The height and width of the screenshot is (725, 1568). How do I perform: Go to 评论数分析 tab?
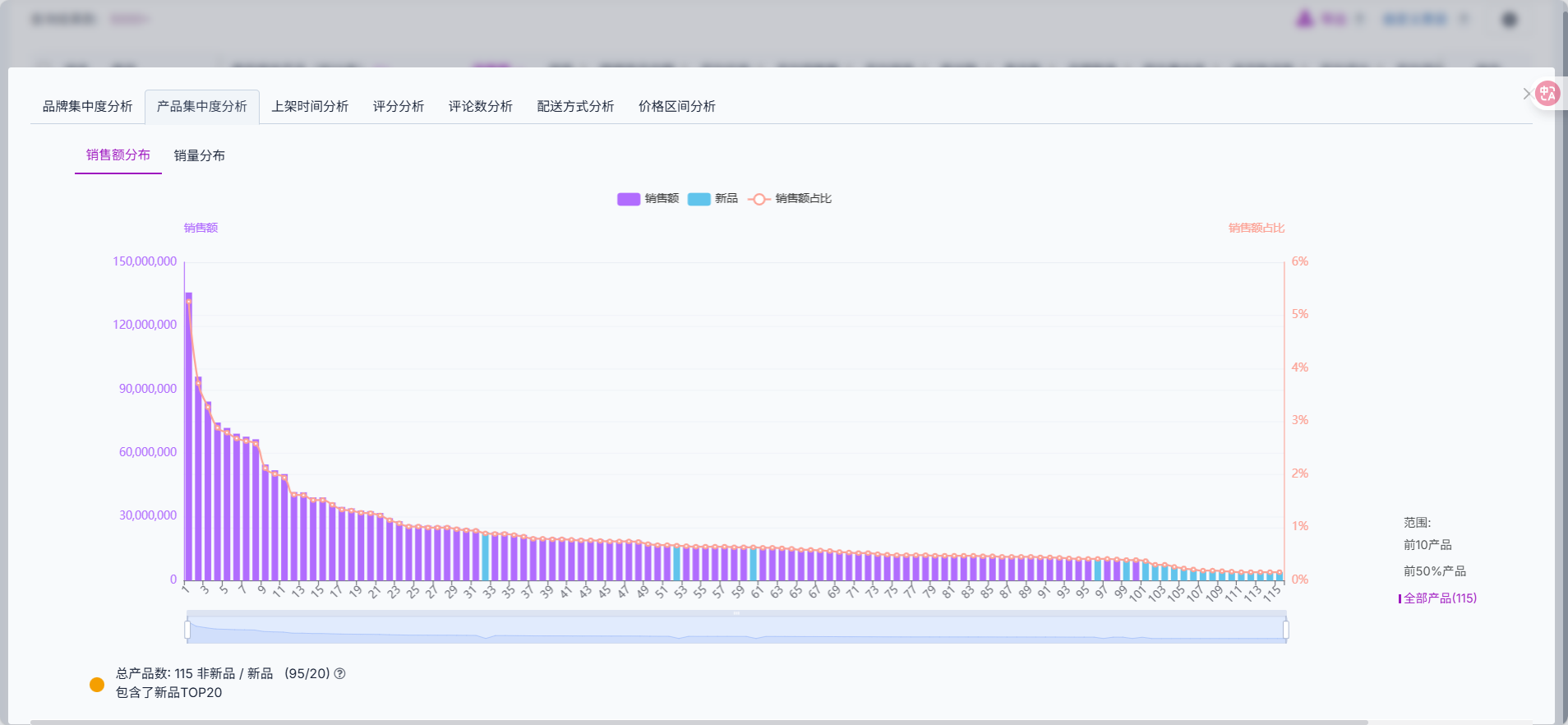point(480,106)
